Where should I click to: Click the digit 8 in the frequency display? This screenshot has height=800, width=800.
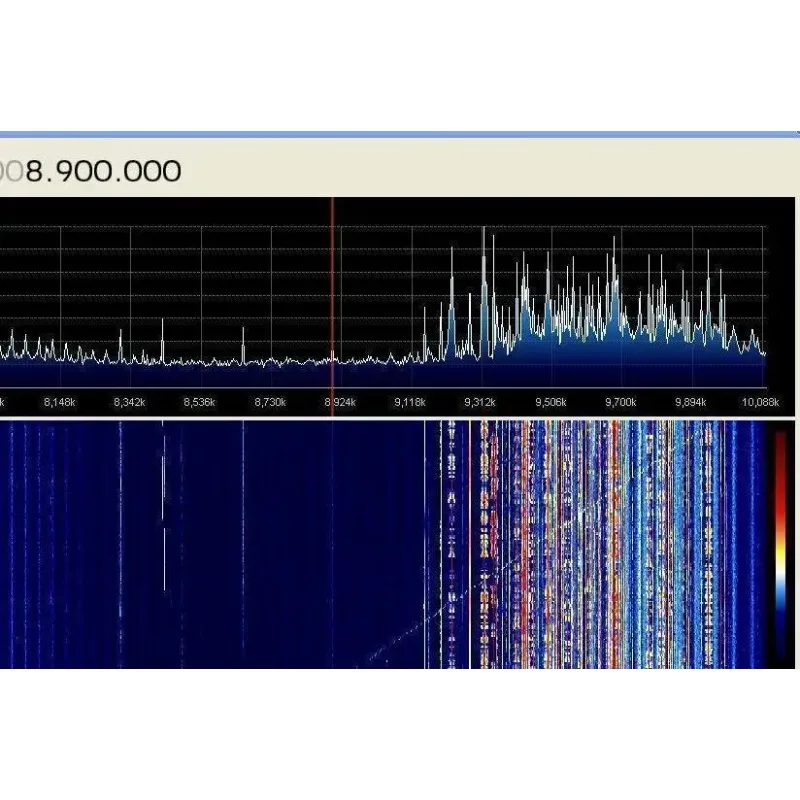coord(34,171)
